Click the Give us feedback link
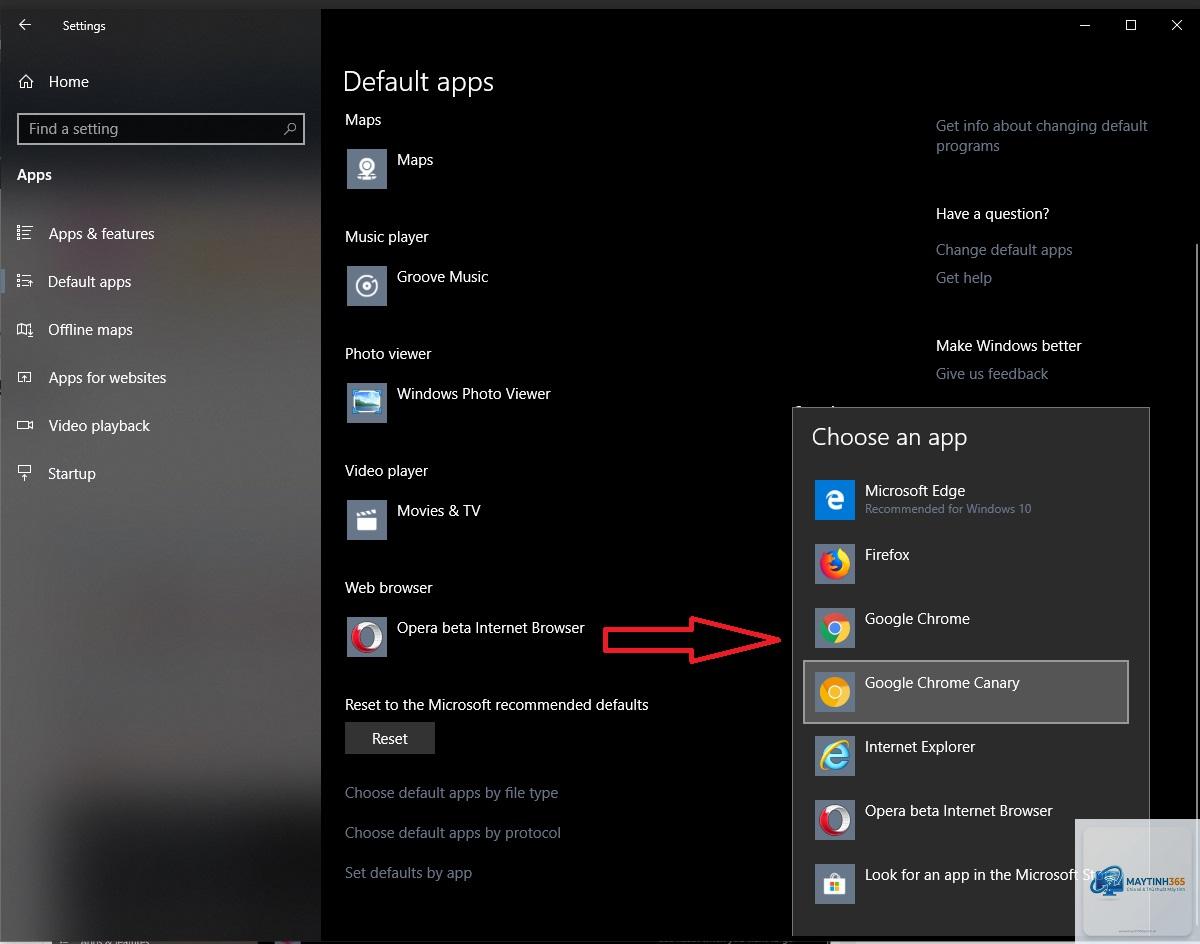The height and width of the screenshot is (944, 1200). coord(992,373)
